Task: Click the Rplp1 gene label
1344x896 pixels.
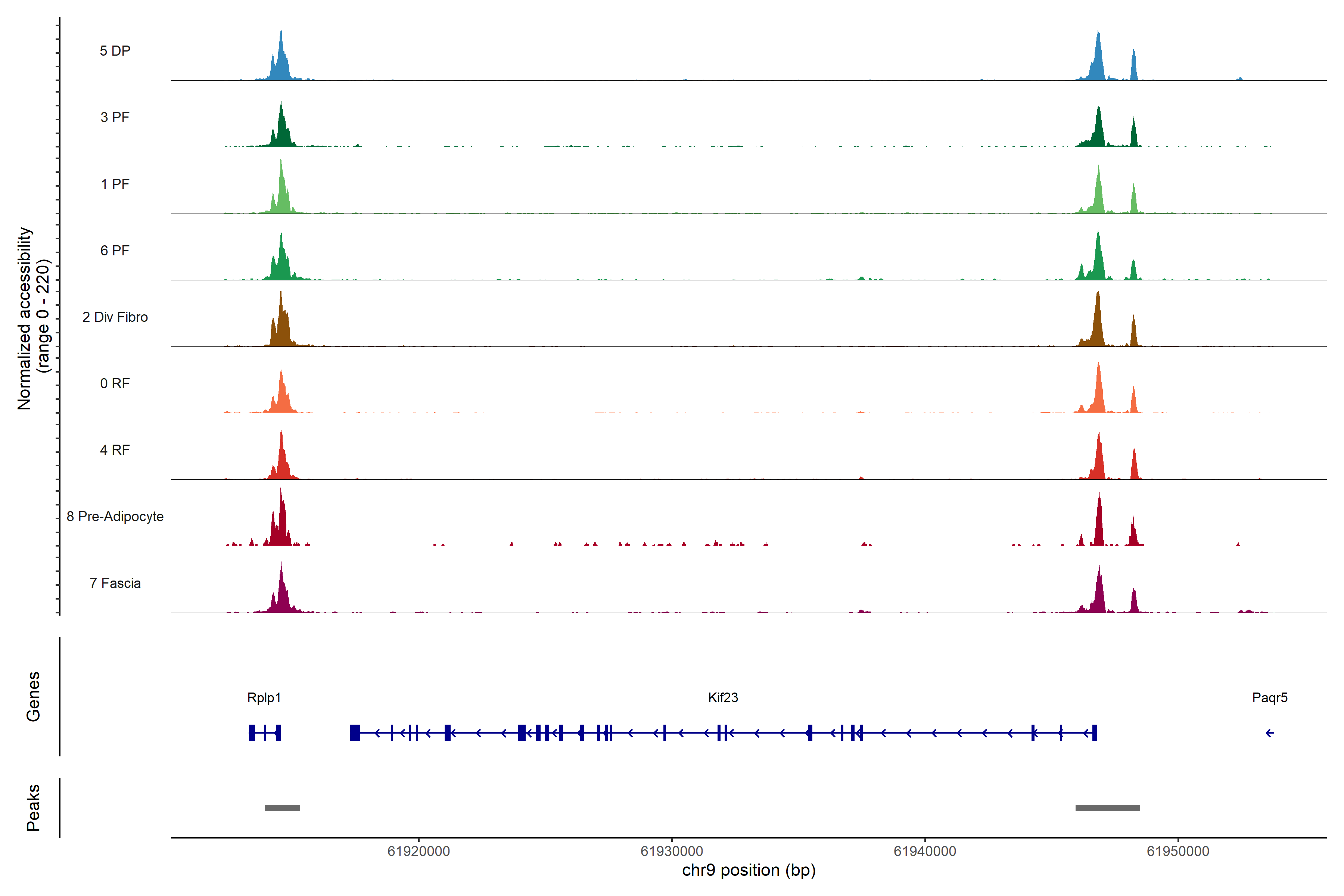Action: click(264, 698)
